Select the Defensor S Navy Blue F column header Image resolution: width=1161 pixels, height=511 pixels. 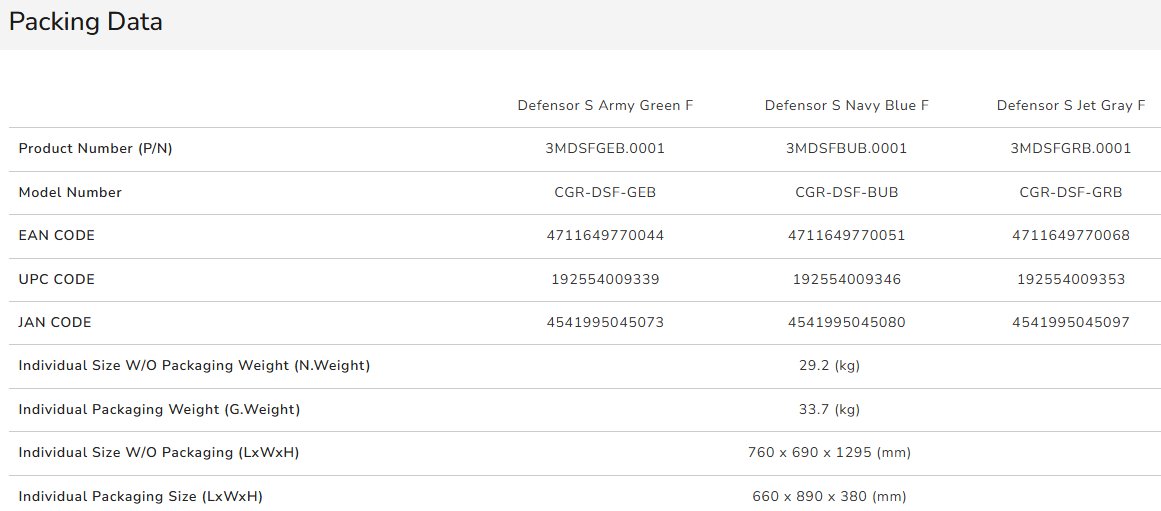847,105
